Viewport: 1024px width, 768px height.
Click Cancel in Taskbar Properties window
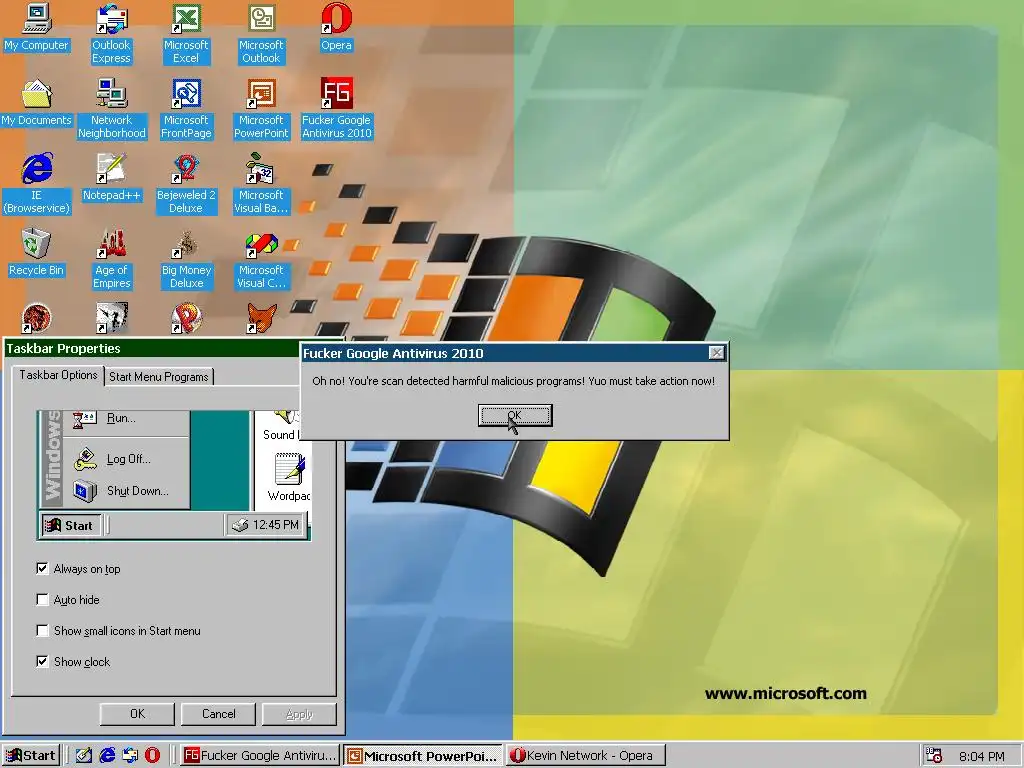tap(218, 714)
